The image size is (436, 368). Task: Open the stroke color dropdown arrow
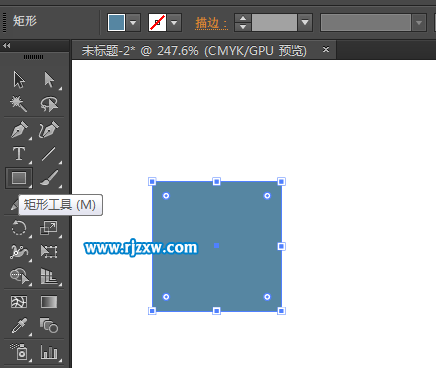click(174, 23)
